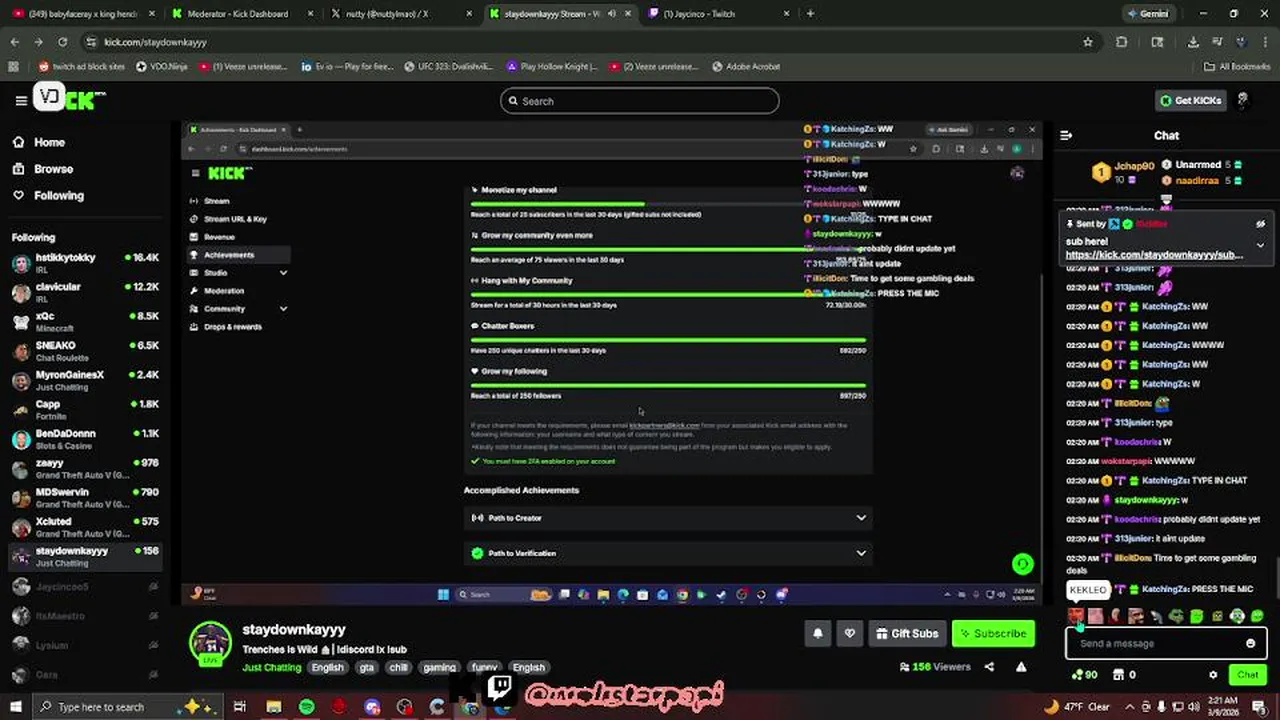Image resolution: width=1280 pixels, height=720 pixels.
Task: Toggle stream notifications bell button
Action: click(818, 634)
